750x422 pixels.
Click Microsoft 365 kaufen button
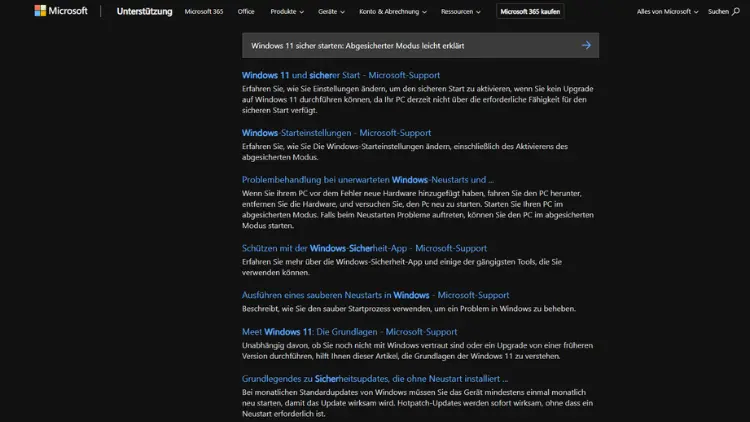pos(530,11)
